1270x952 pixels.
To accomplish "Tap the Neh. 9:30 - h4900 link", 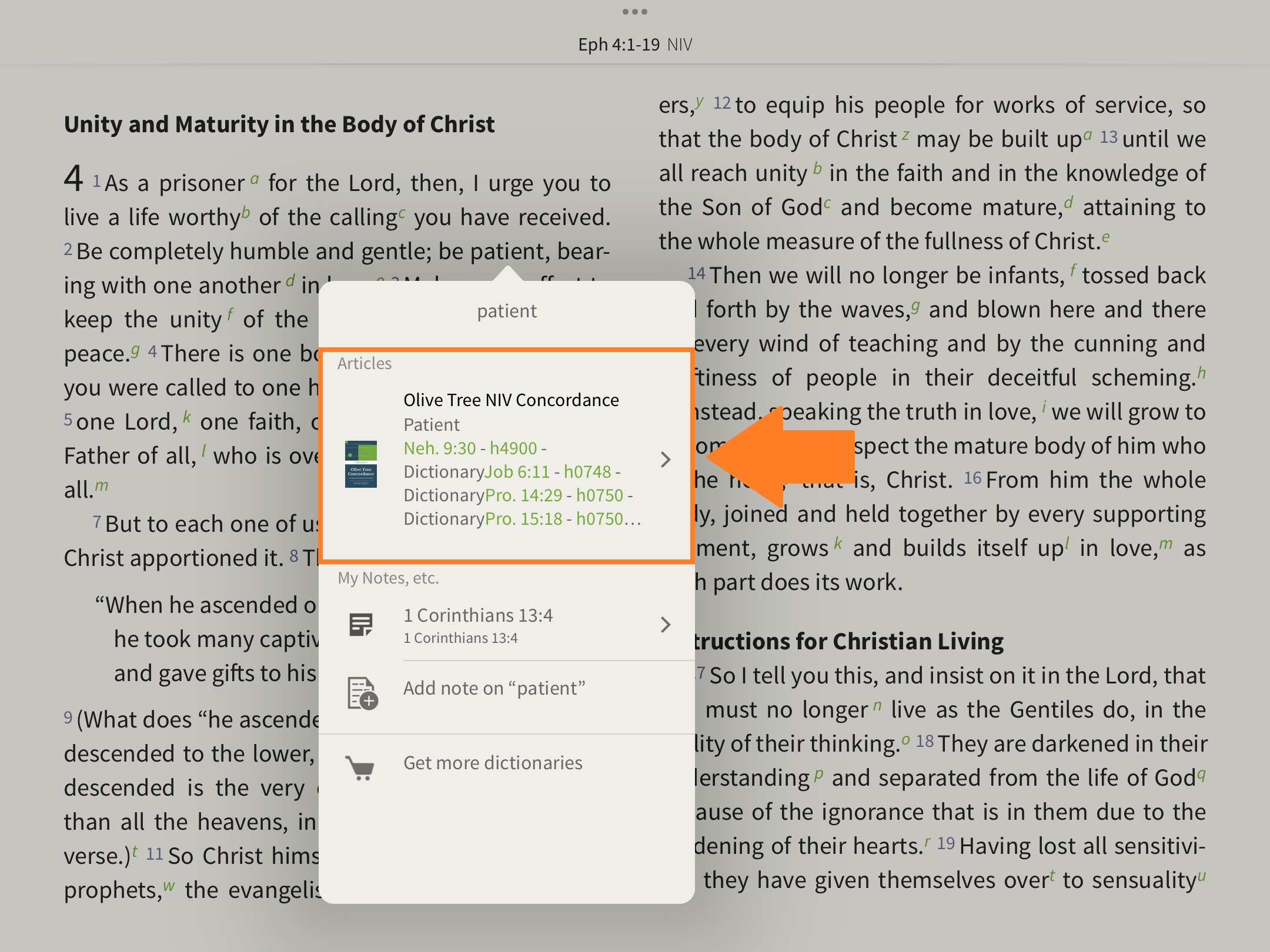I will click(x=470, y=448).
